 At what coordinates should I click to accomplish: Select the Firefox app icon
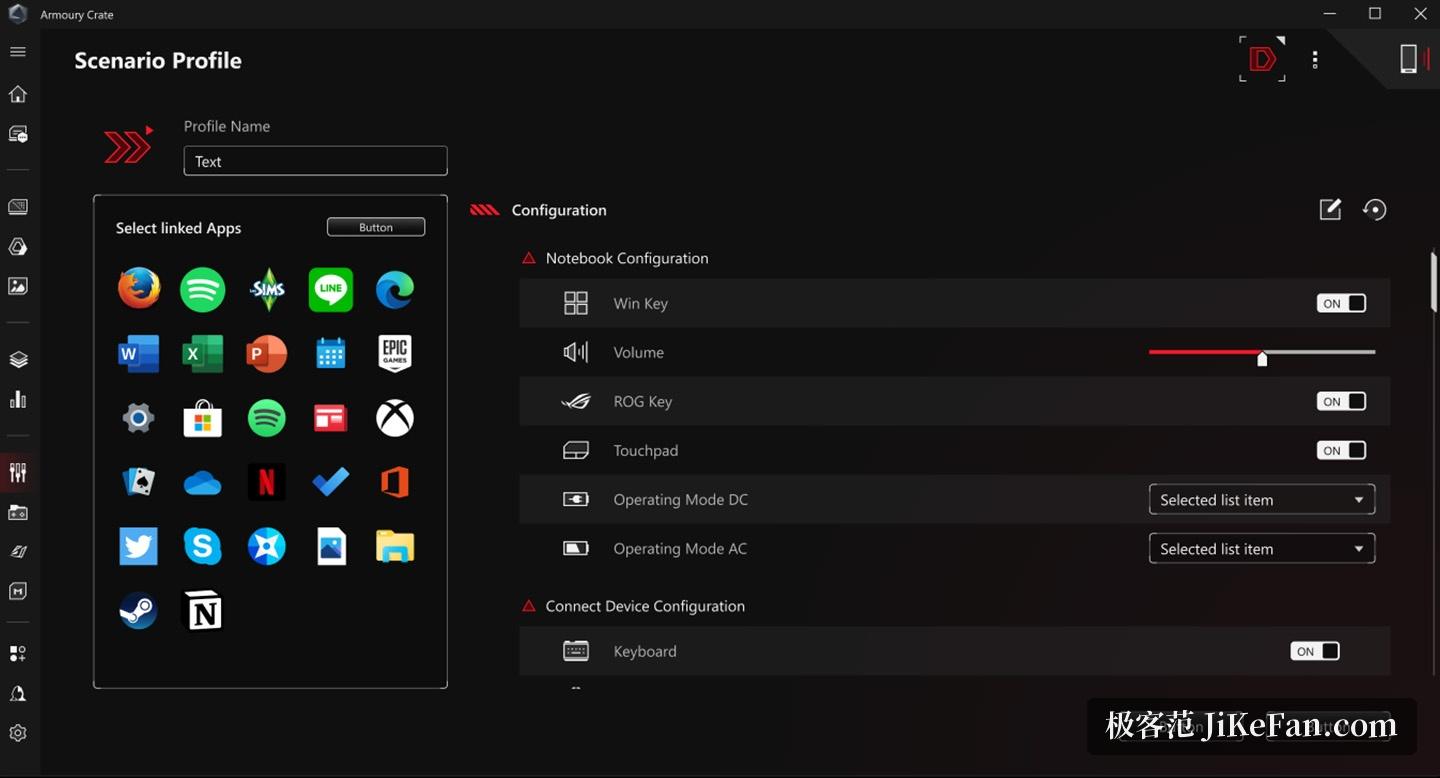coord(138,289)
